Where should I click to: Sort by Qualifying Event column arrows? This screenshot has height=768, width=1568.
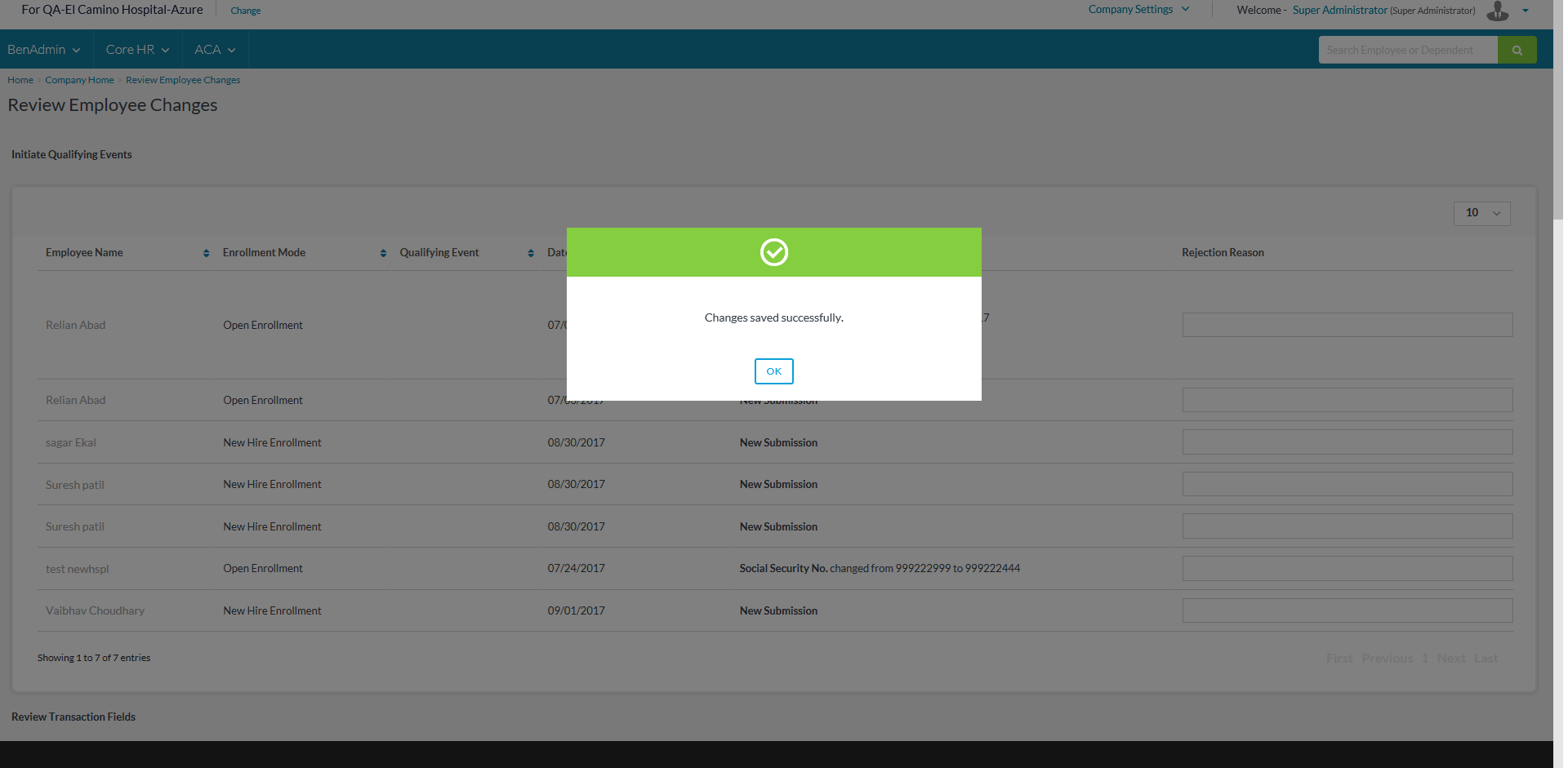coord(530,253)
